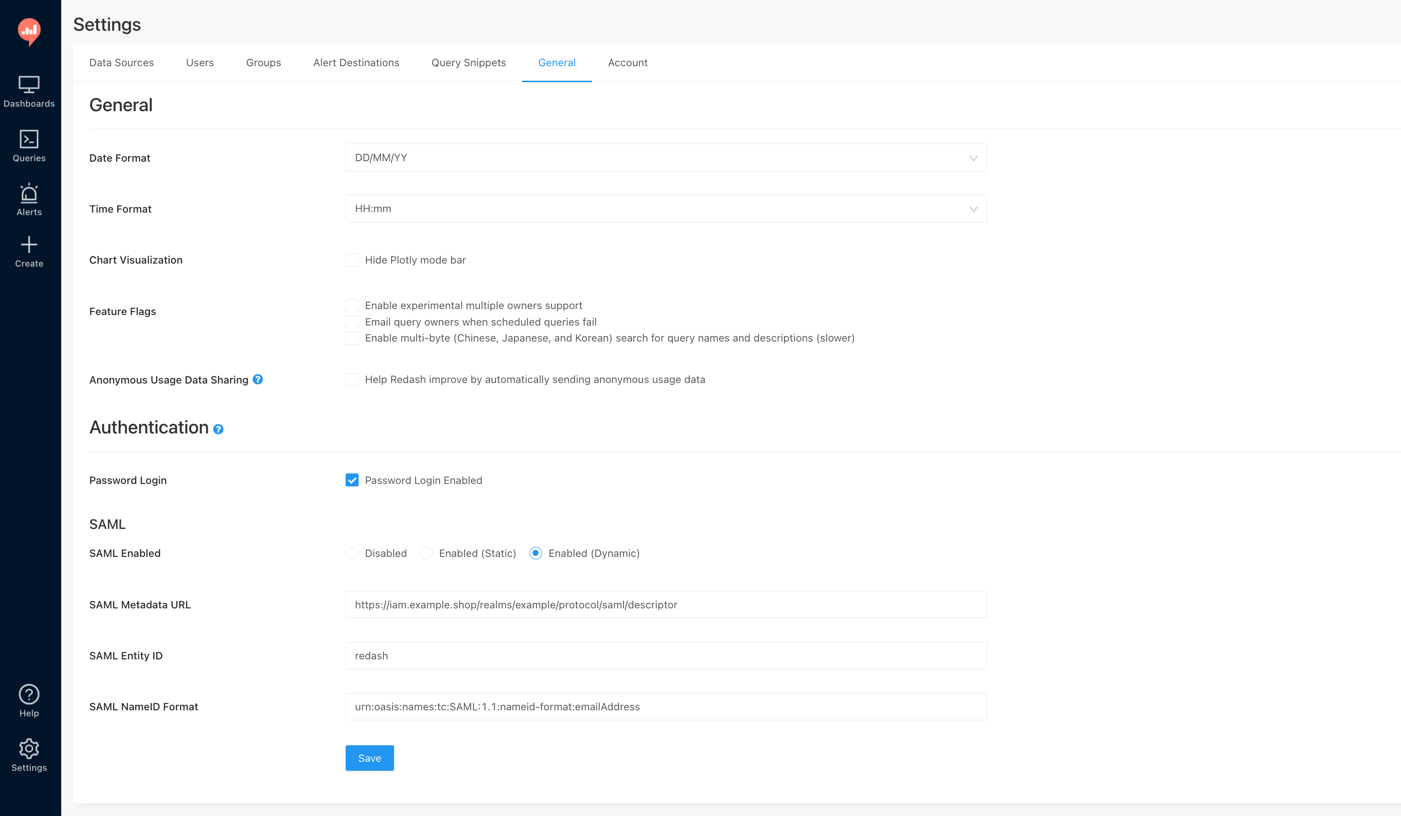Click into the SAML Entity ID field
Image resolution: width=1401 pixels, height=816 pixels.
[666, 656]
